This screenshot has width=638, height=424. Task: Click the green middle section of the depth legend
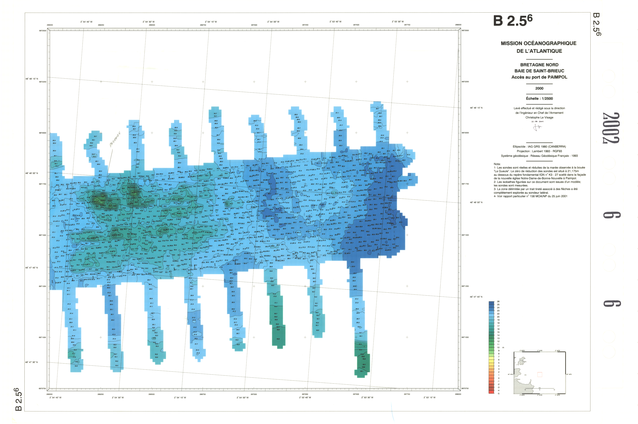point(490,345)
